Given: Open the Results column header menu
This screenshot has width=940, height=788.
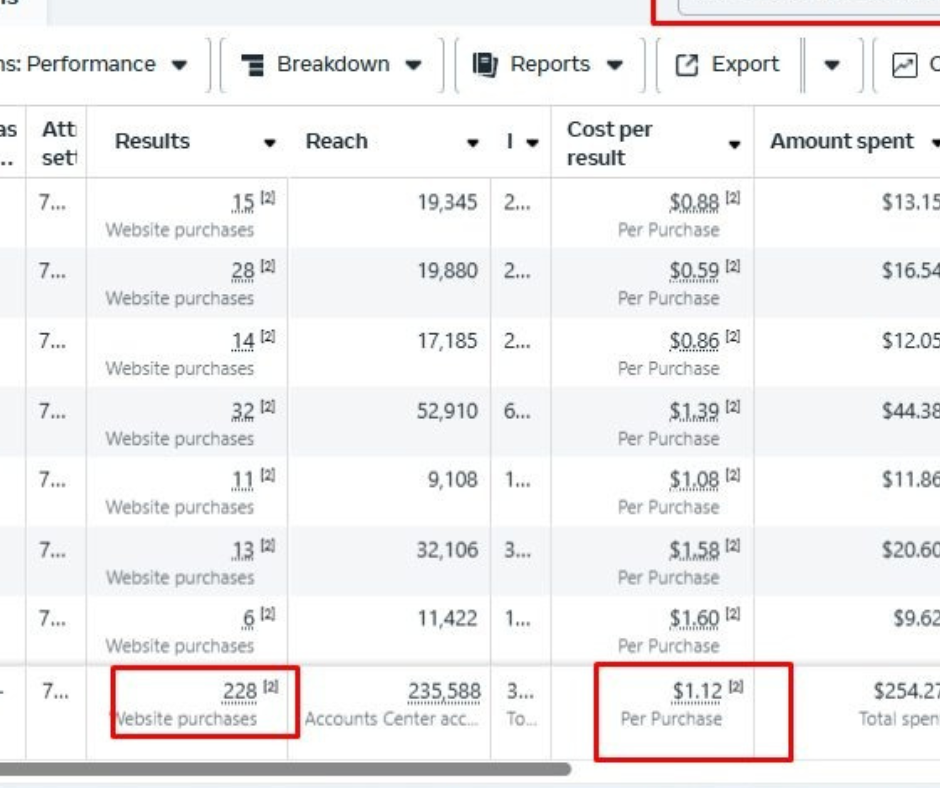Looking at the screenshot, I should click(270, 143).
